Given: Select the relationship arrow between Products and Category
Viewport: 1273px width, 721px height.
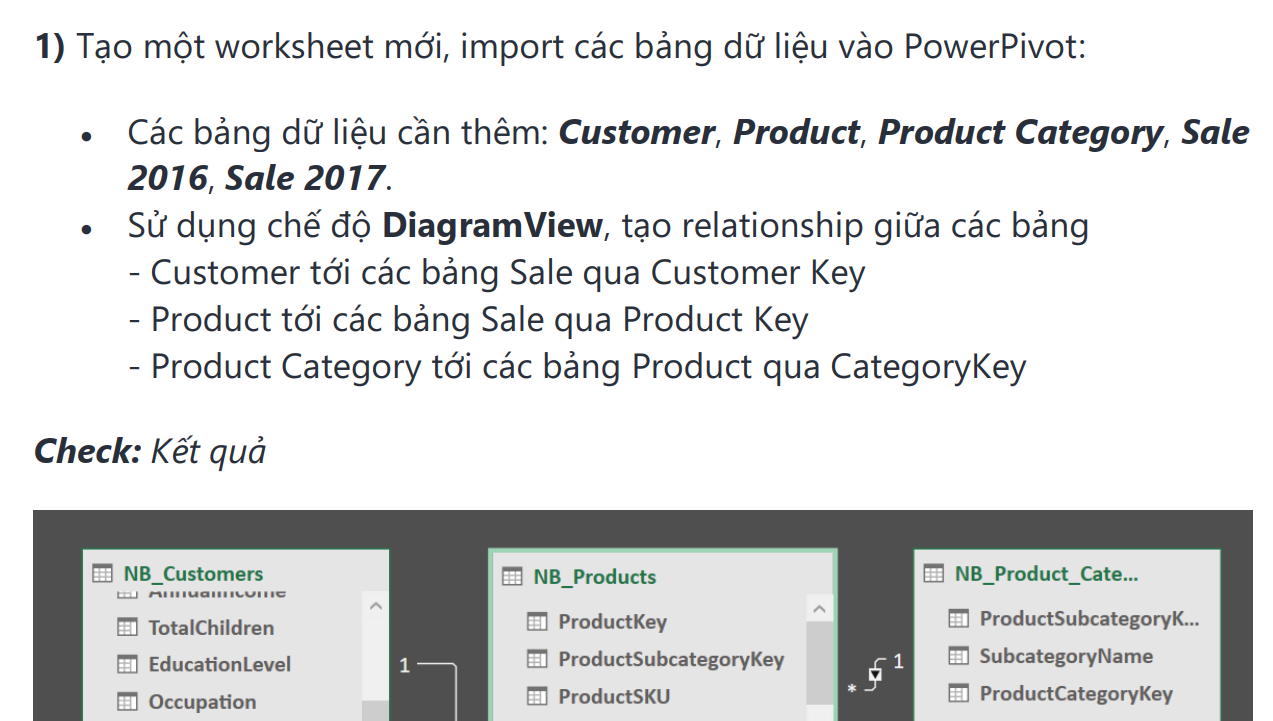Looking at the screenshot, I should tap(876, 674).
